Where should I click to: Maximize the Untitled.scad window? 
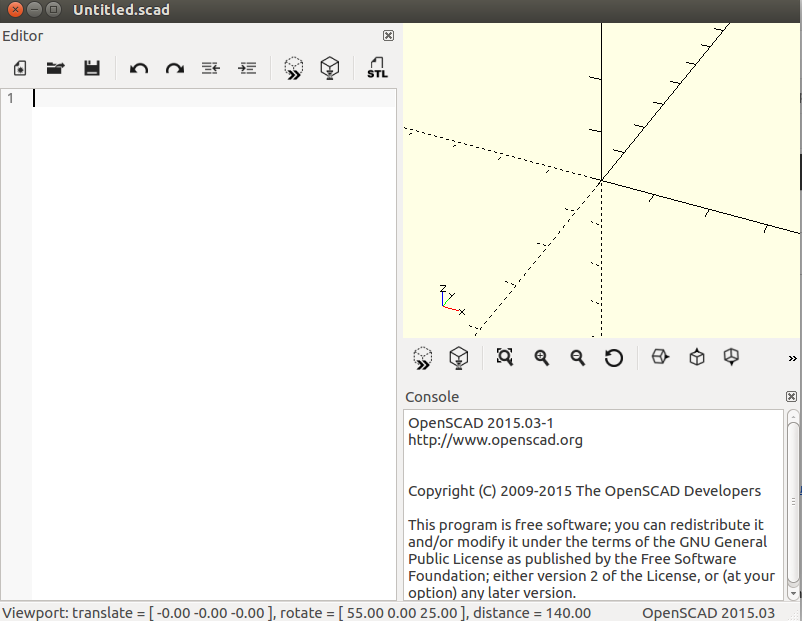(x=53, y=9)
